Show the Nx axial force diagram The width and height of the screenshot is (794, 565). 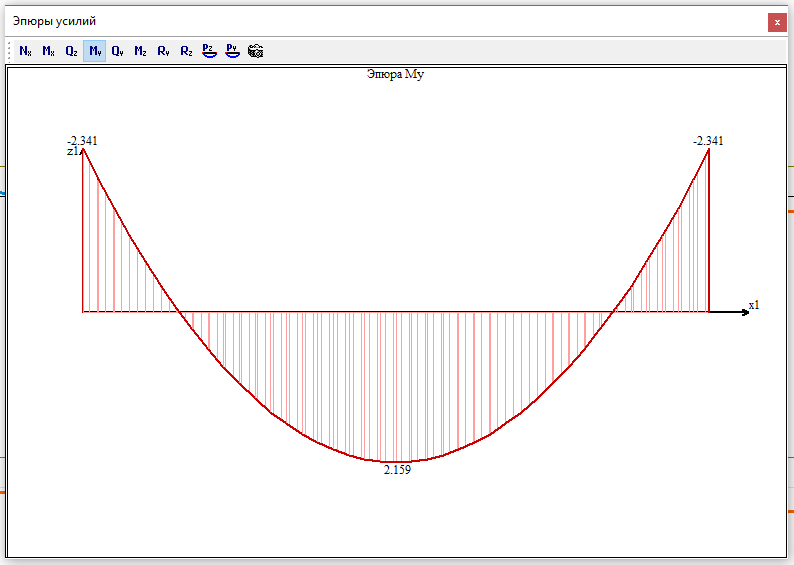[x=25, y=51]
